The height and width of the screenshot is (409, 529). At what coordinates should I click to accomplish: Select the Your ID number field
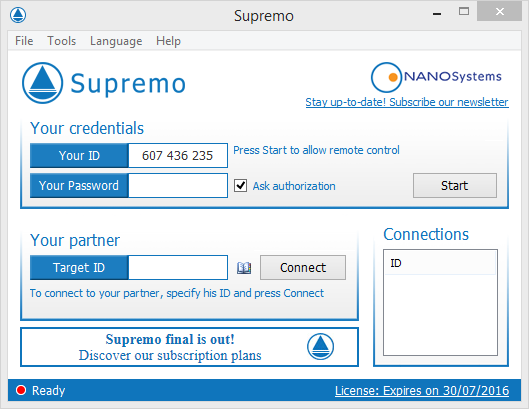tap(178, 156)
